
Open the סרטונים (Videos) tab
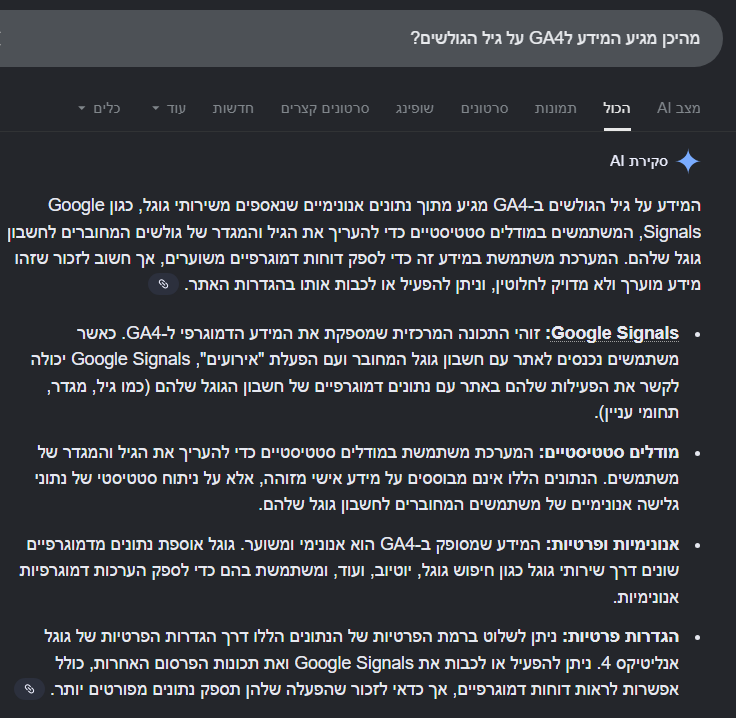(485, 108)
